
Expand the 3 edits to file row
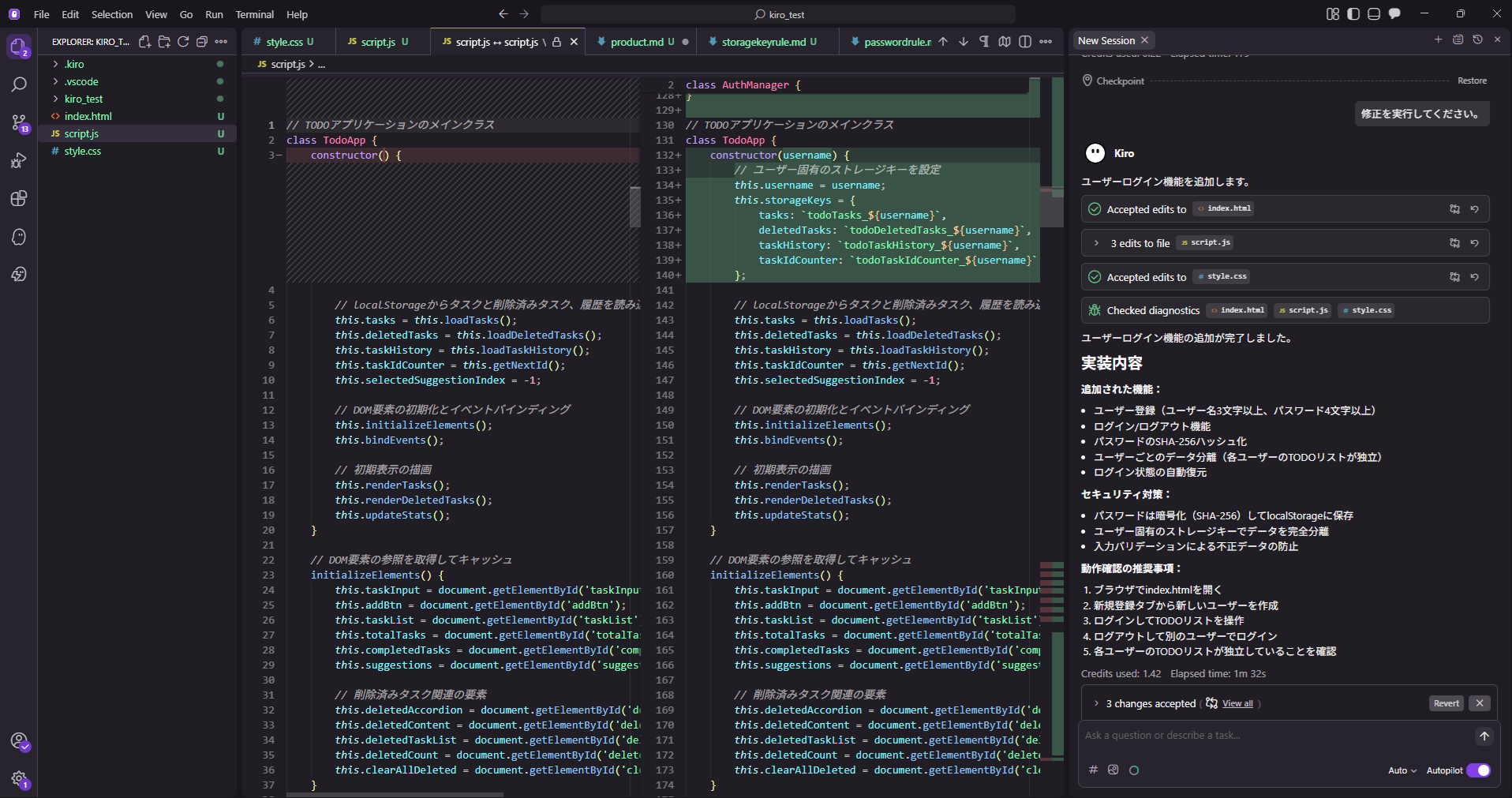point(1096,243)
